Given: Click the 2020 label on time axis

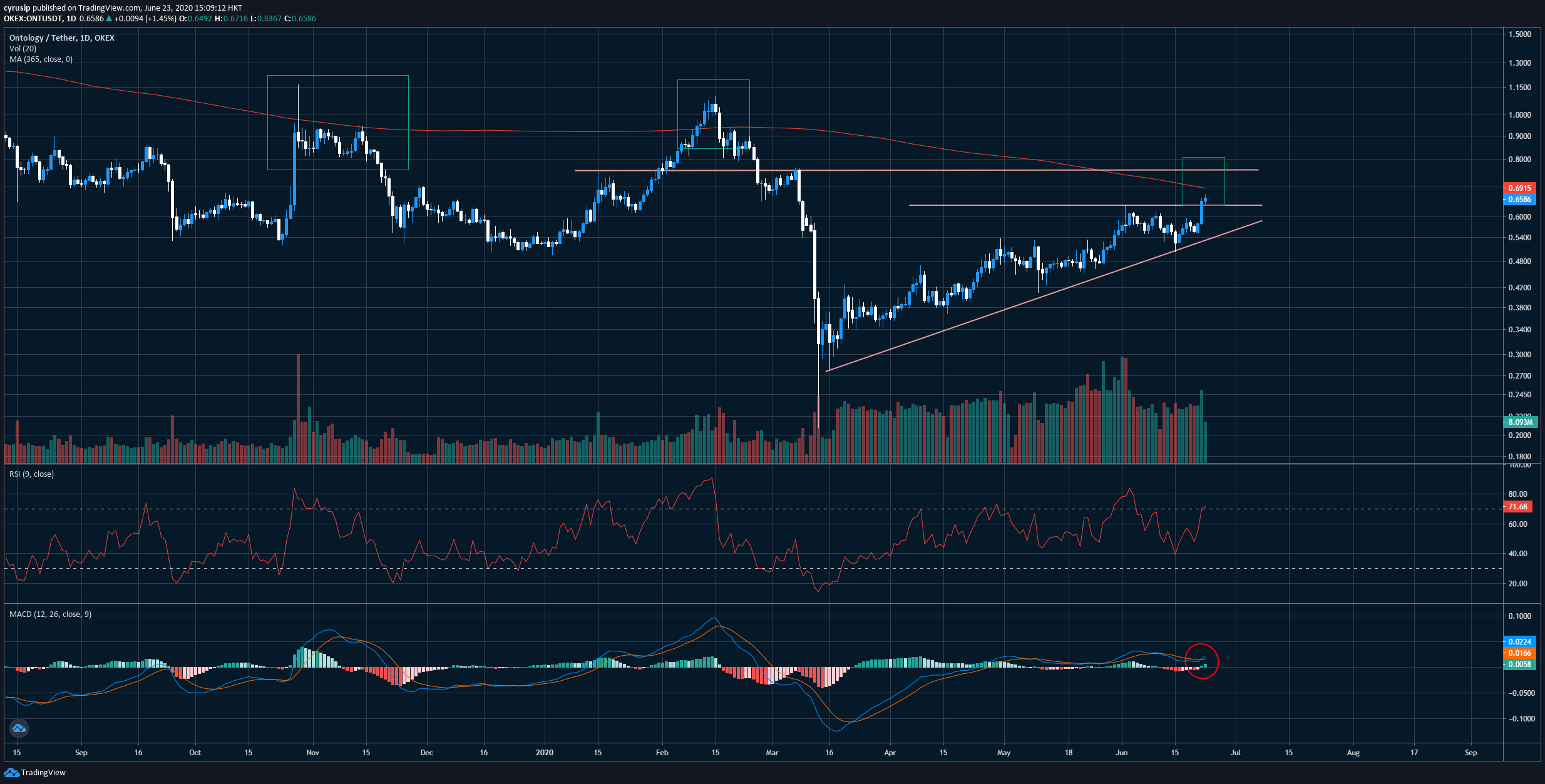Looking at the screenshot, I should tap(545, 753).
